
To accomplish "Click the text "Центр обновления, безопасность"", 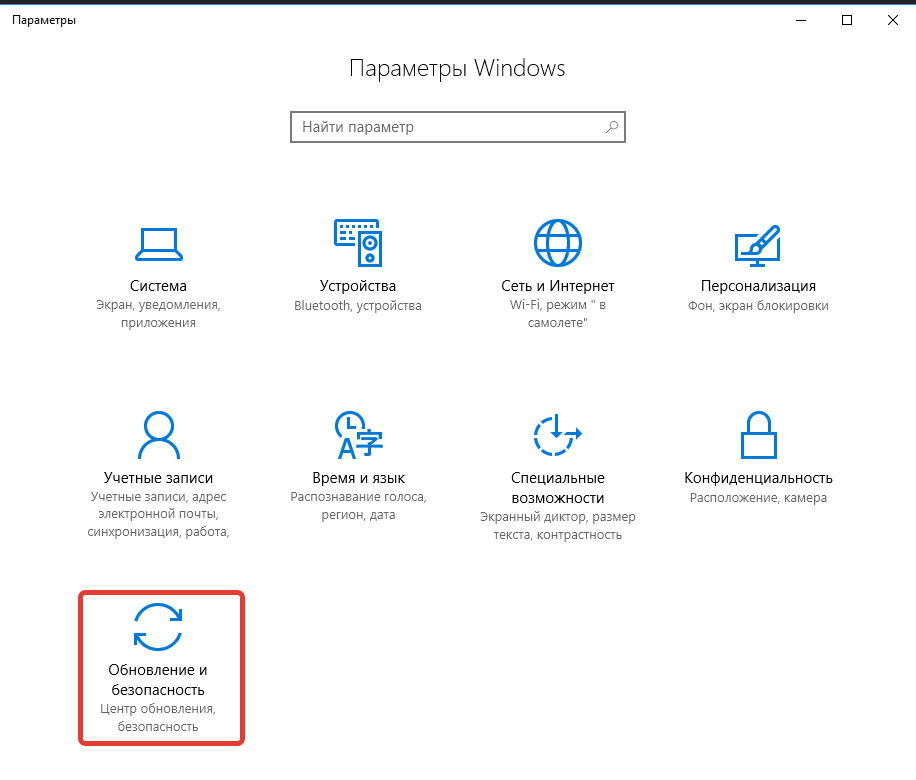I will pyautogui.click(x=158, y=717).
